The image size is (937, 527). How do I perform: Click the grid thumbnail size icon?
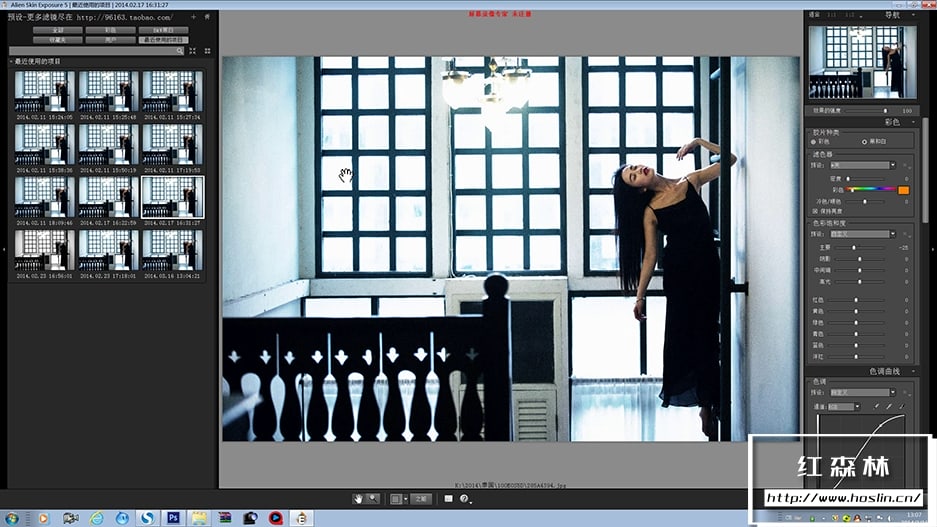pyautogui.click(x=207, y=51)
